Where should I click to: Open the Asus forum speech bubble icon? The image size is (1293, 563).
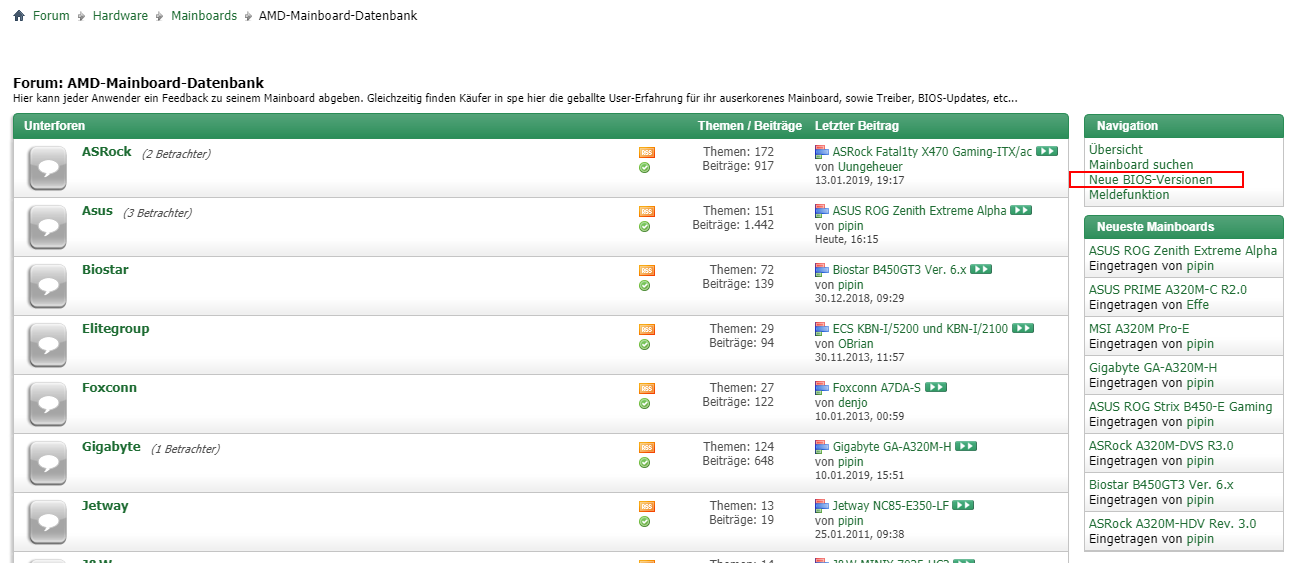pos(47,227)
